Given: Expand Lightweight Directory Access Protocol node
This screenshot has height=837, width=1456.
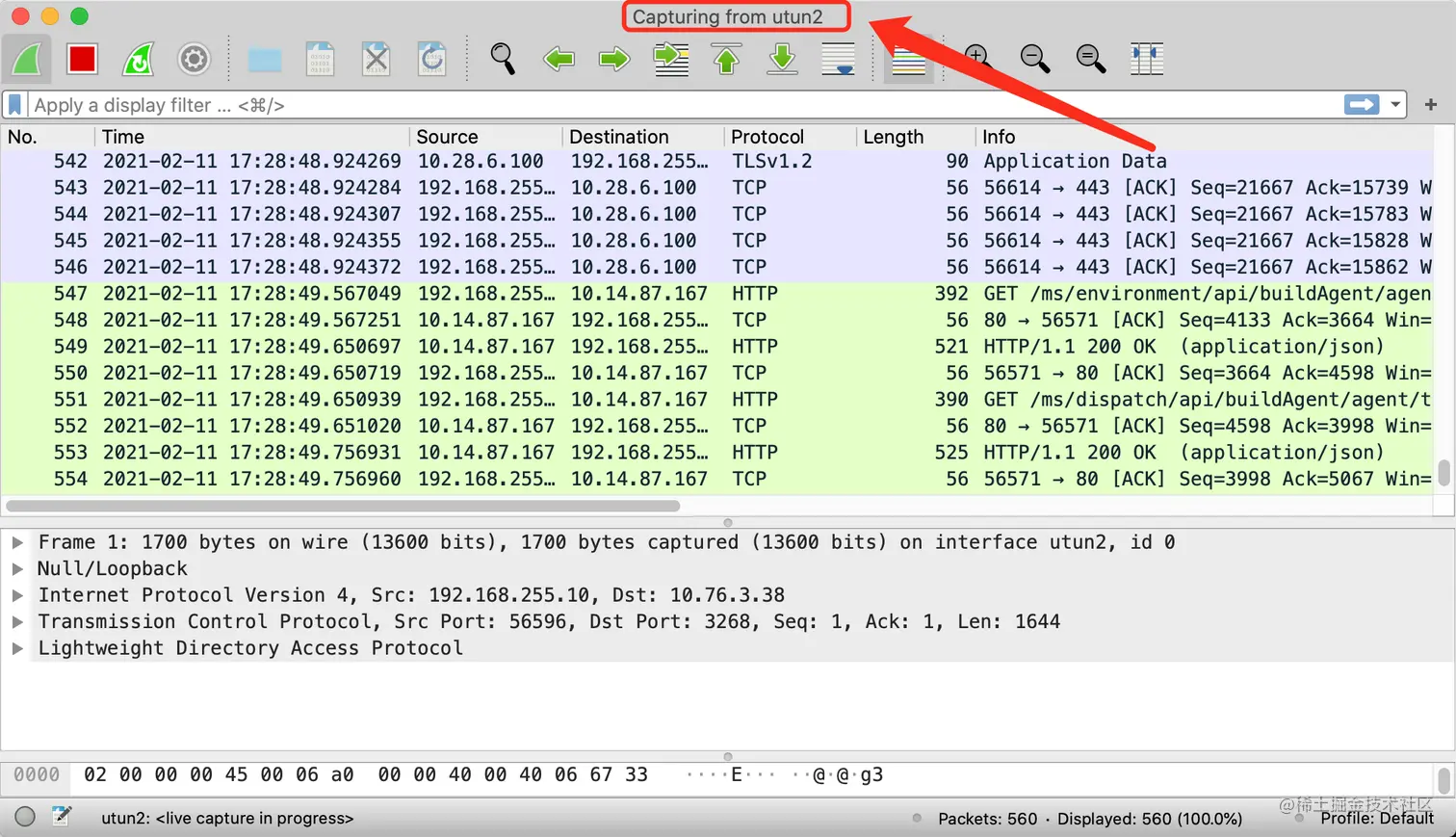Looking at the screenshot, I should coord(17,648).
